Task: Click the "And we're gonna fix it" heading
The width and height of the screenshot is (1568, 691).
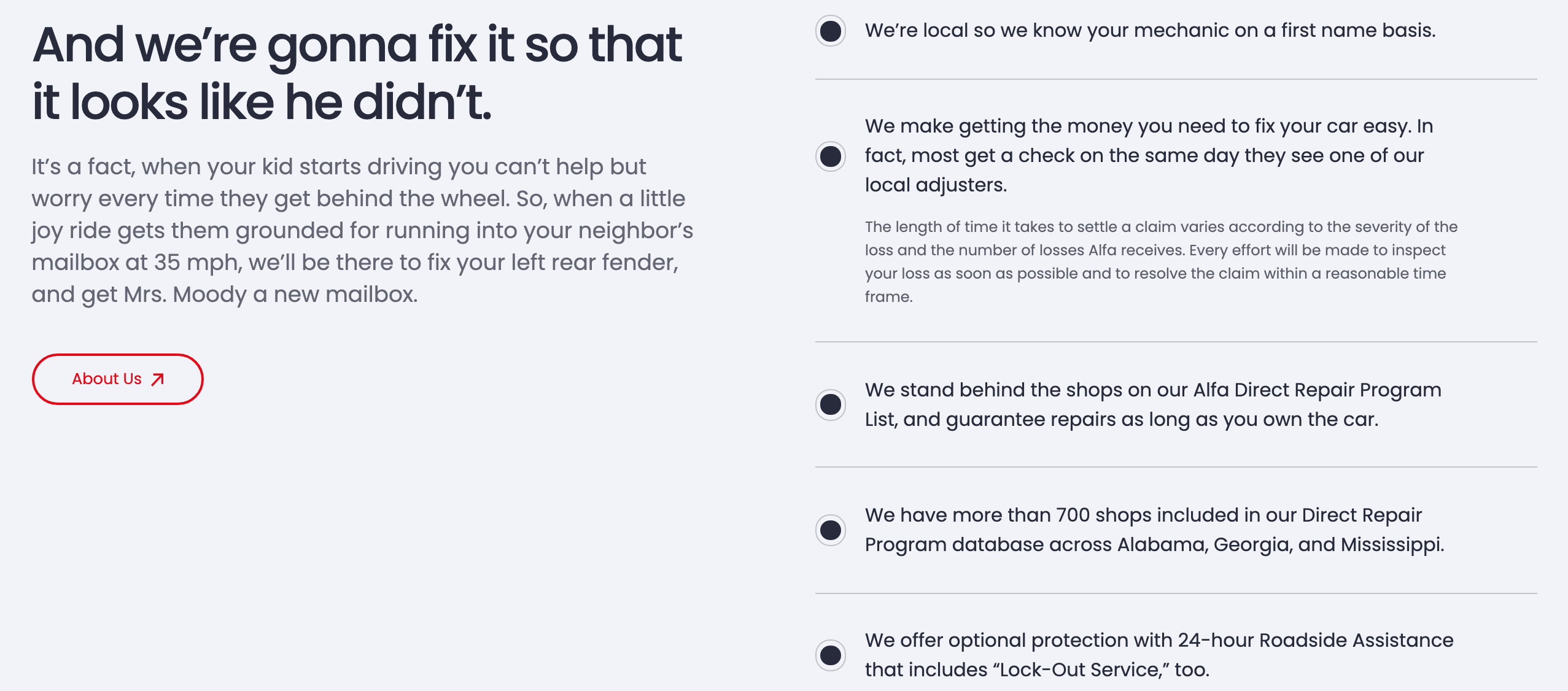Action: pyautogui.click(x=356, y=72)
